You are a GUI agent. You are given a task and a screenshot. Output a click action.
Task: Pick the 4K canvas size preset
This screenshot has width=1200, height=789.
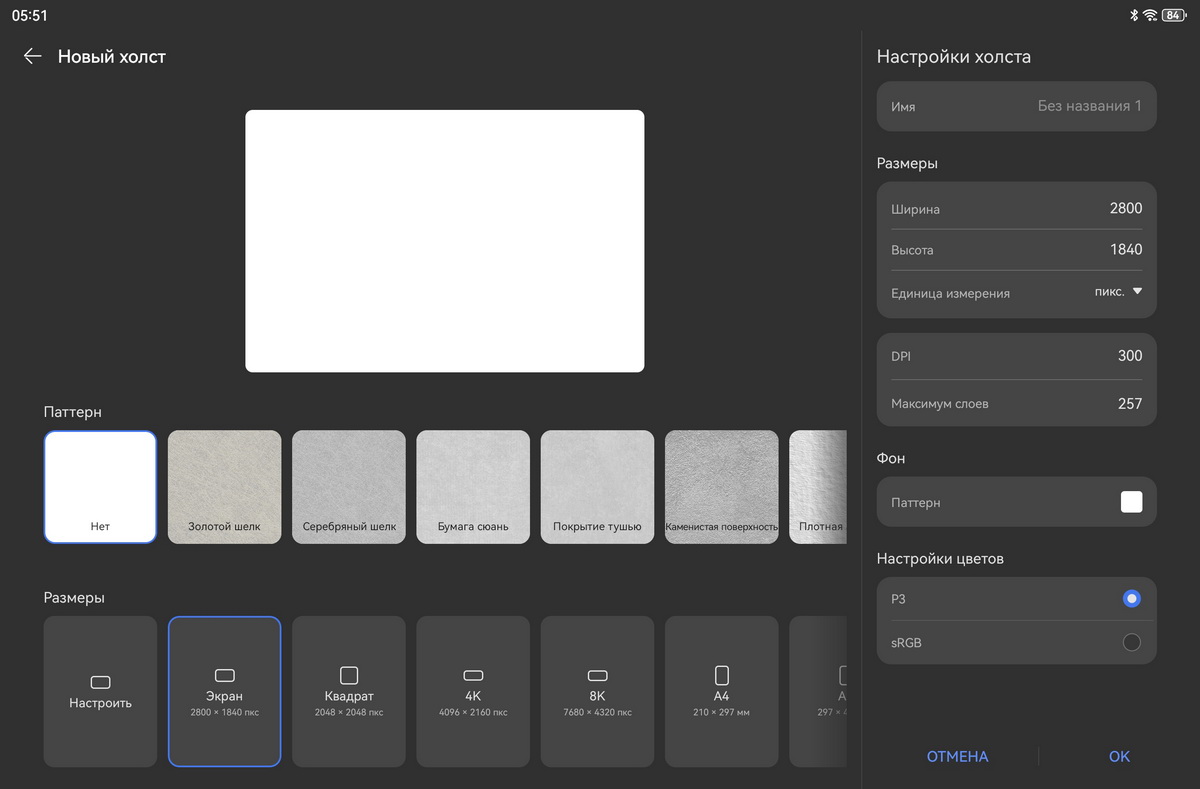coord(473,691)
